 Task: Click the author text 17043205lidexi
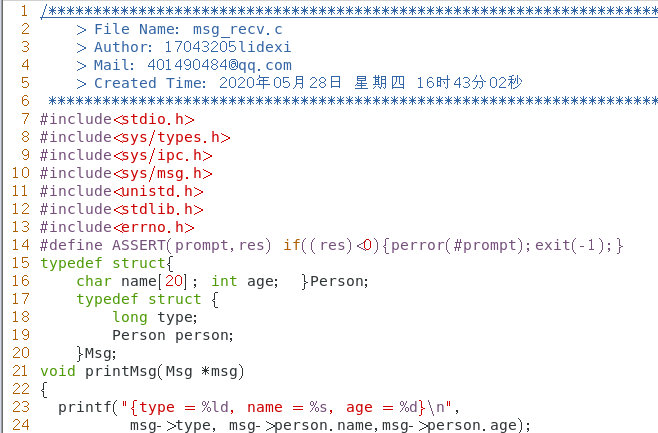[x=227, y=47]
